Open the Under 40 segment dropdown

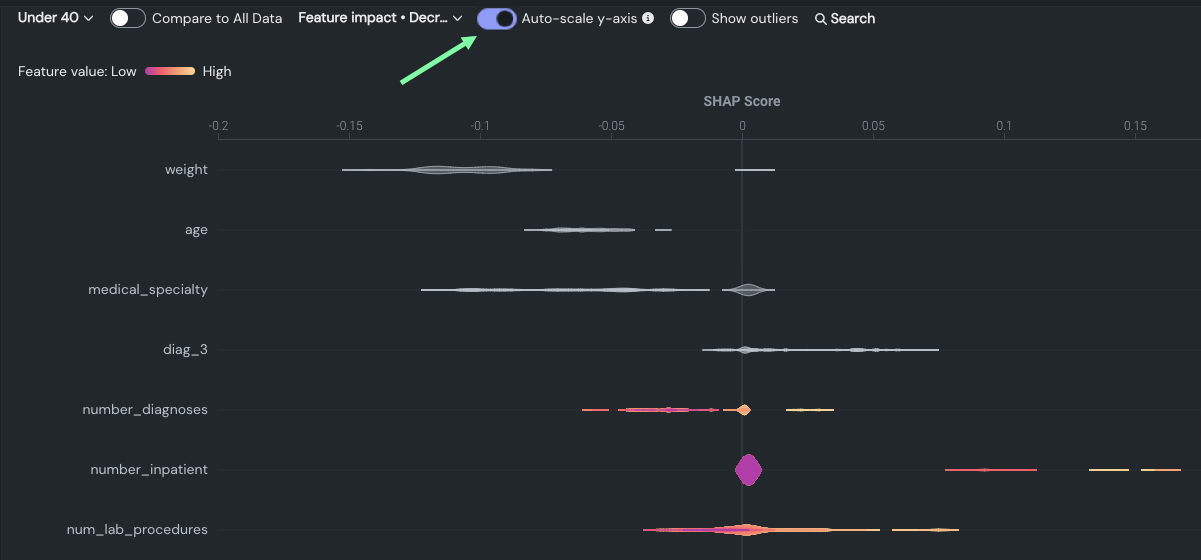[55, 18]
